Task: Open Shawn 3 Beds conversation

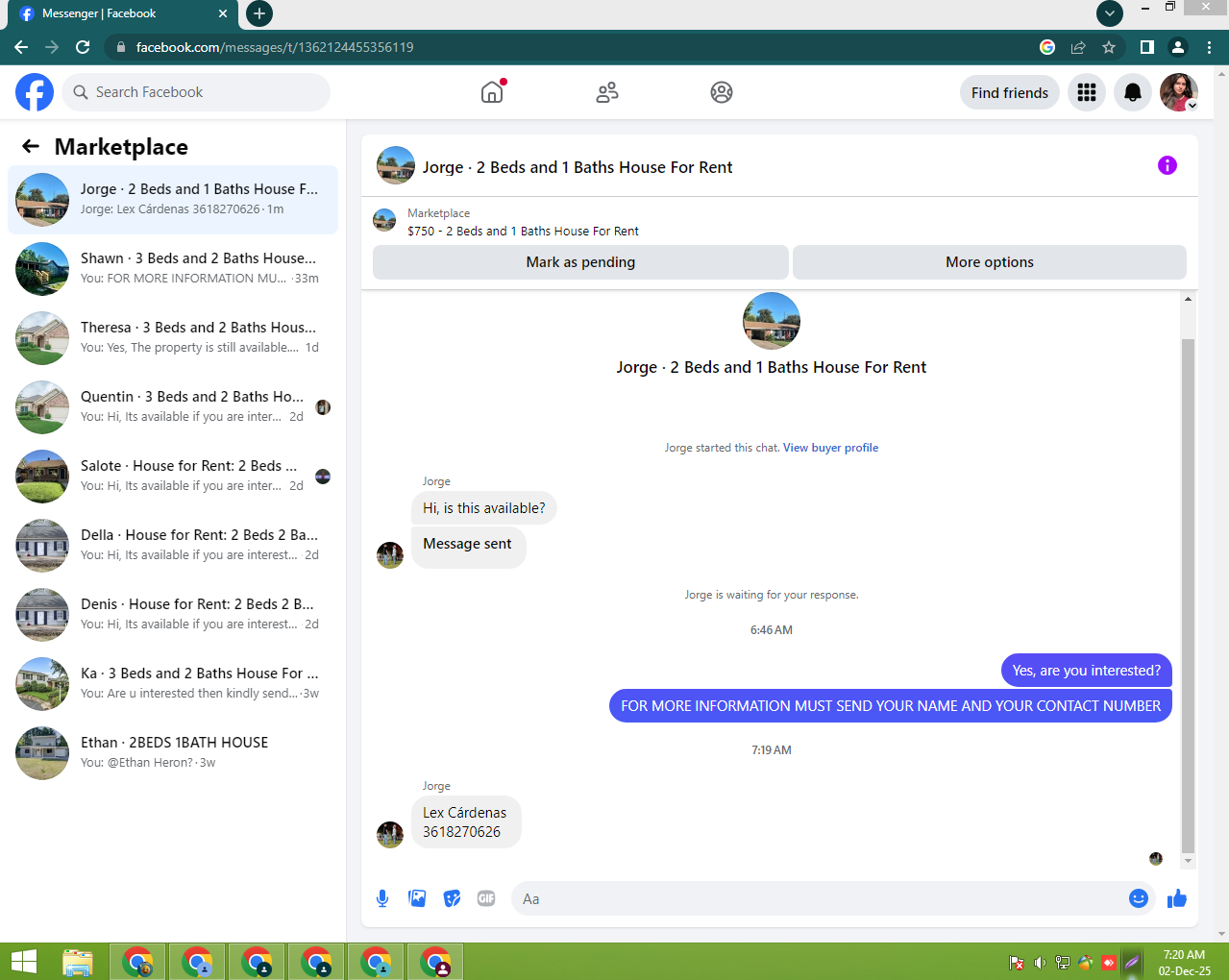Action: click(173, 268)
